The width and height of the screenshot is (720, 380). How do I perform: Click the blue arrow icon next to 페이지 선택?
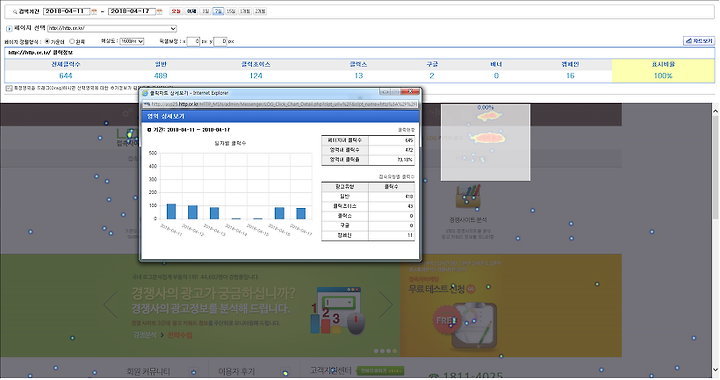click(x=9, y=28)
